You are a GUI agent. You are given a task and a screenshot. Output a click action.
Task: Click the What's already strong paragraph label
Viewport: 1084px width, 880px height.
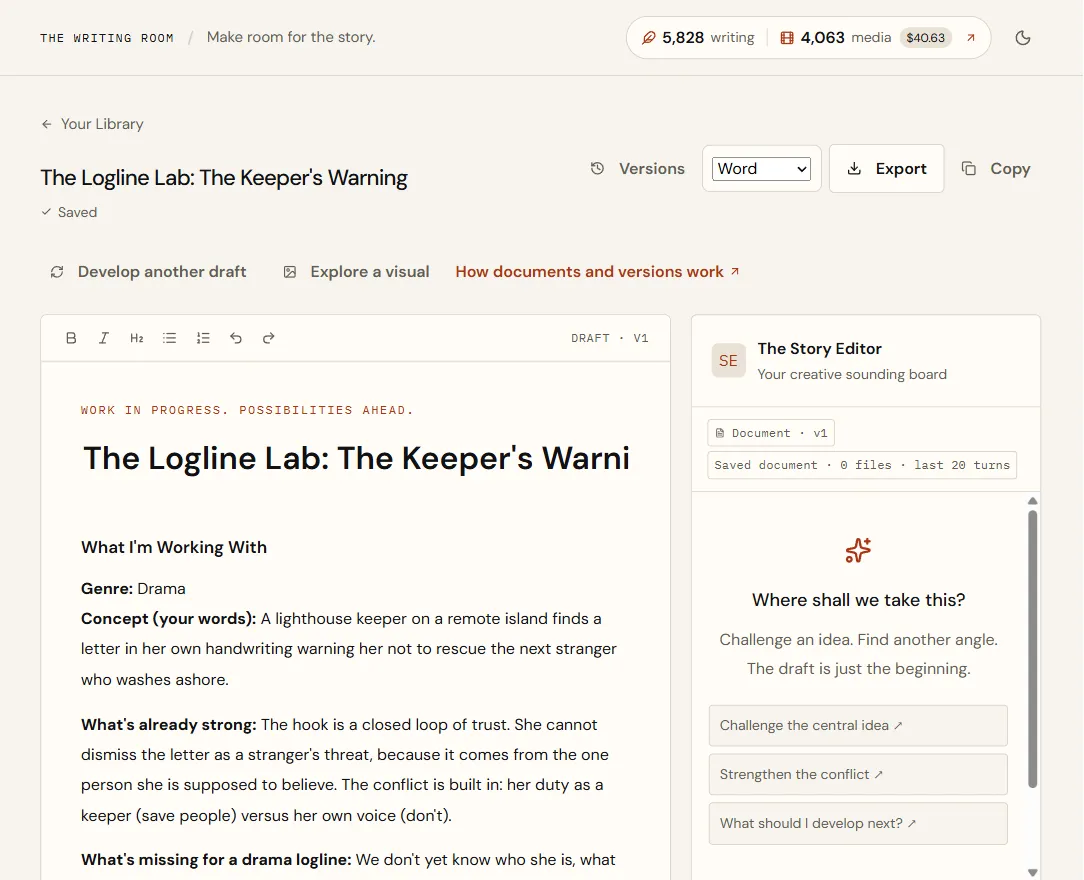coord(169,724)
